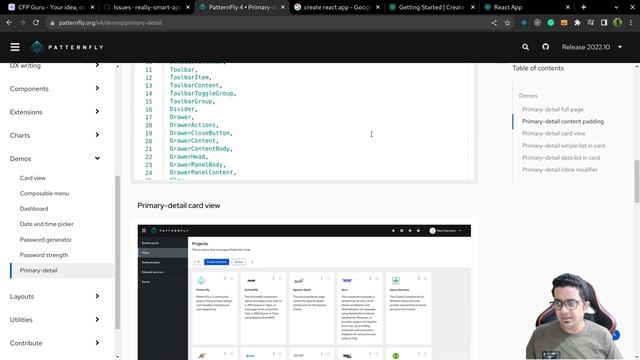Open the Card view demo
The width and height of the screenshot is (640, 360).
point(33,178)
